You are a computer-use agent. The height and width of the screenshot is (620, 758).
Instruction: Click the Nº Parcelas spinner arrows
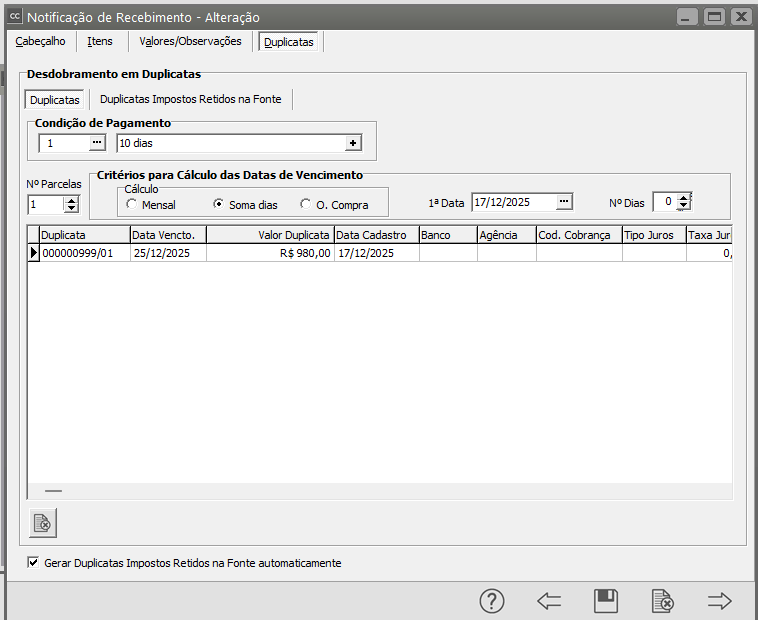[70, 204]
